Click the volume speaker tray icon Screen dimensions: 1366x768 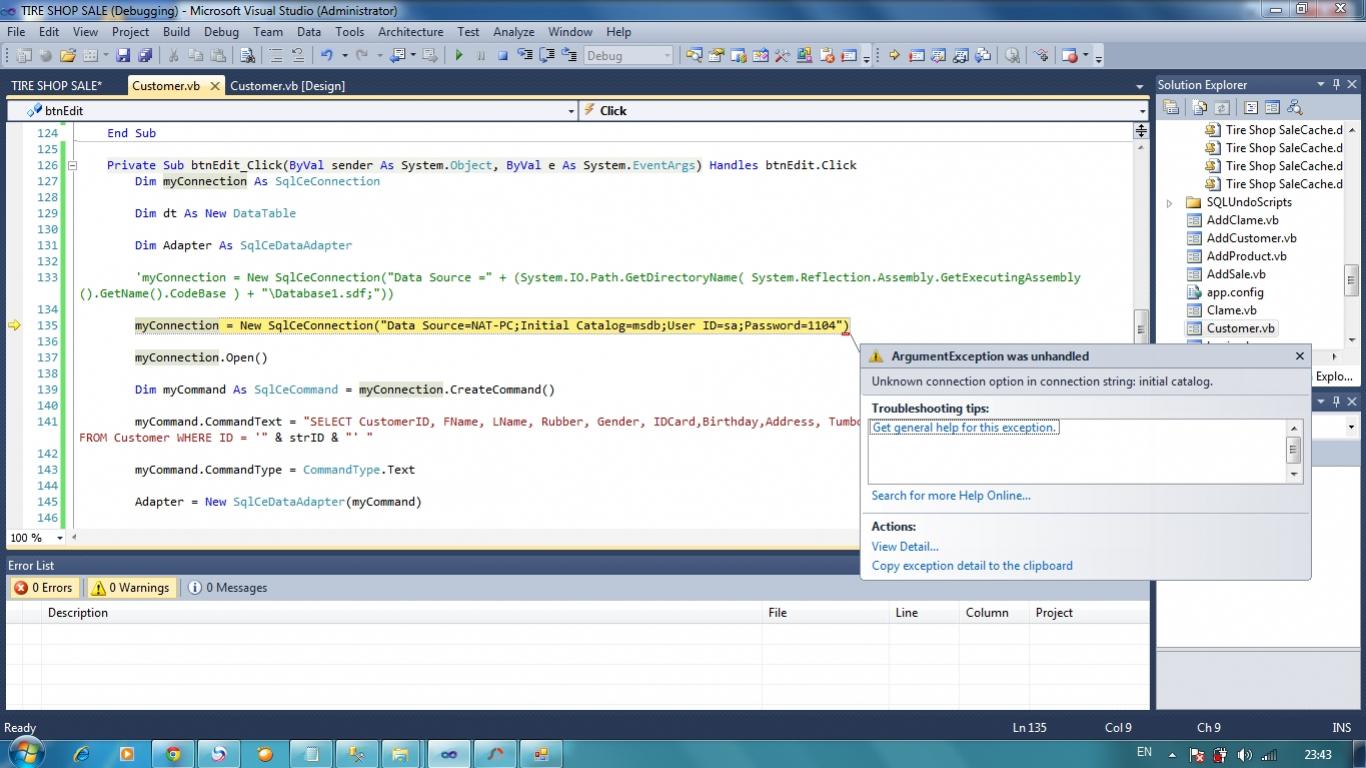pos(1244,755)
